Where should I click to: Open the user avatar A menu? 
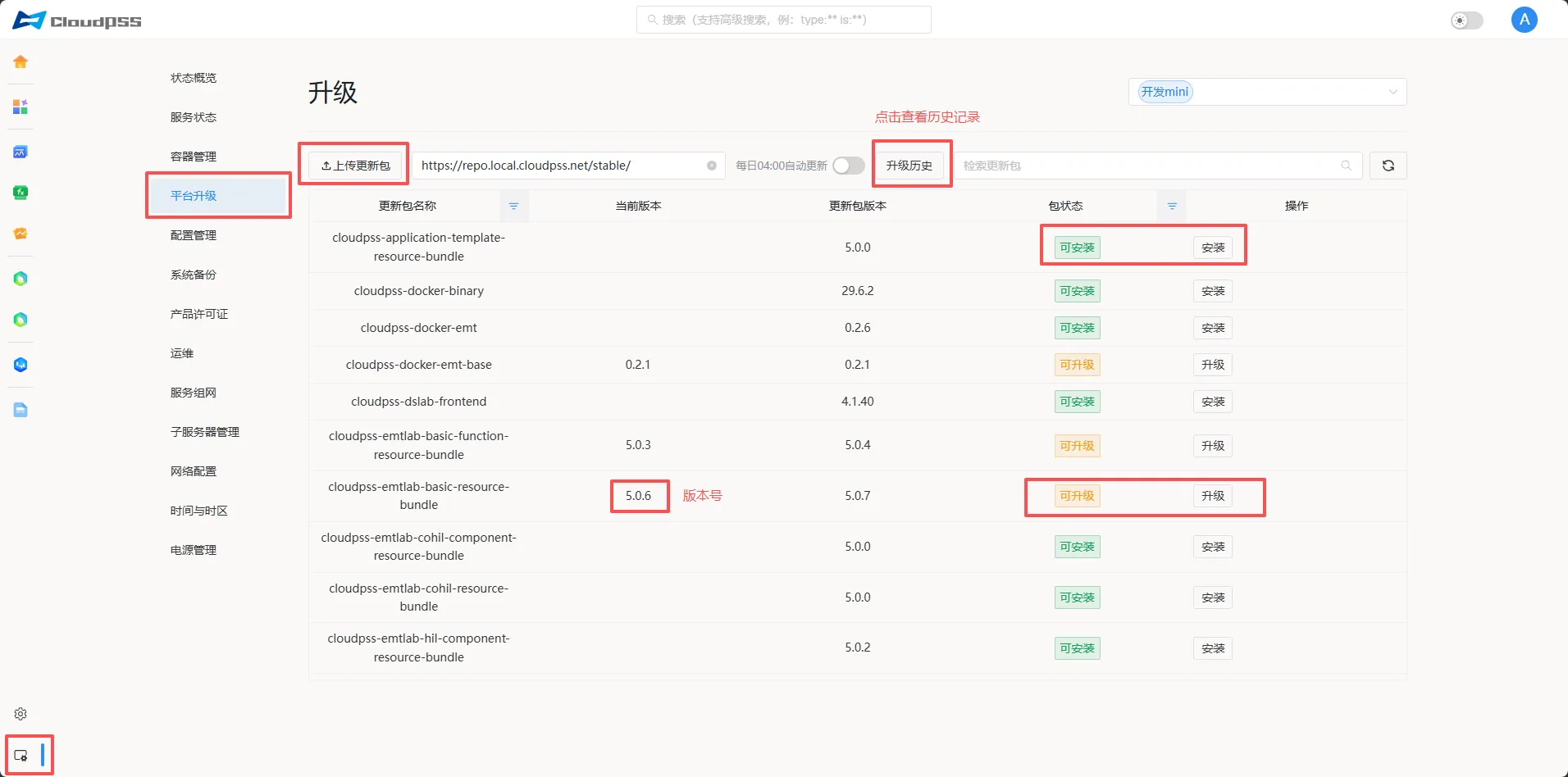click(1524, 20)
